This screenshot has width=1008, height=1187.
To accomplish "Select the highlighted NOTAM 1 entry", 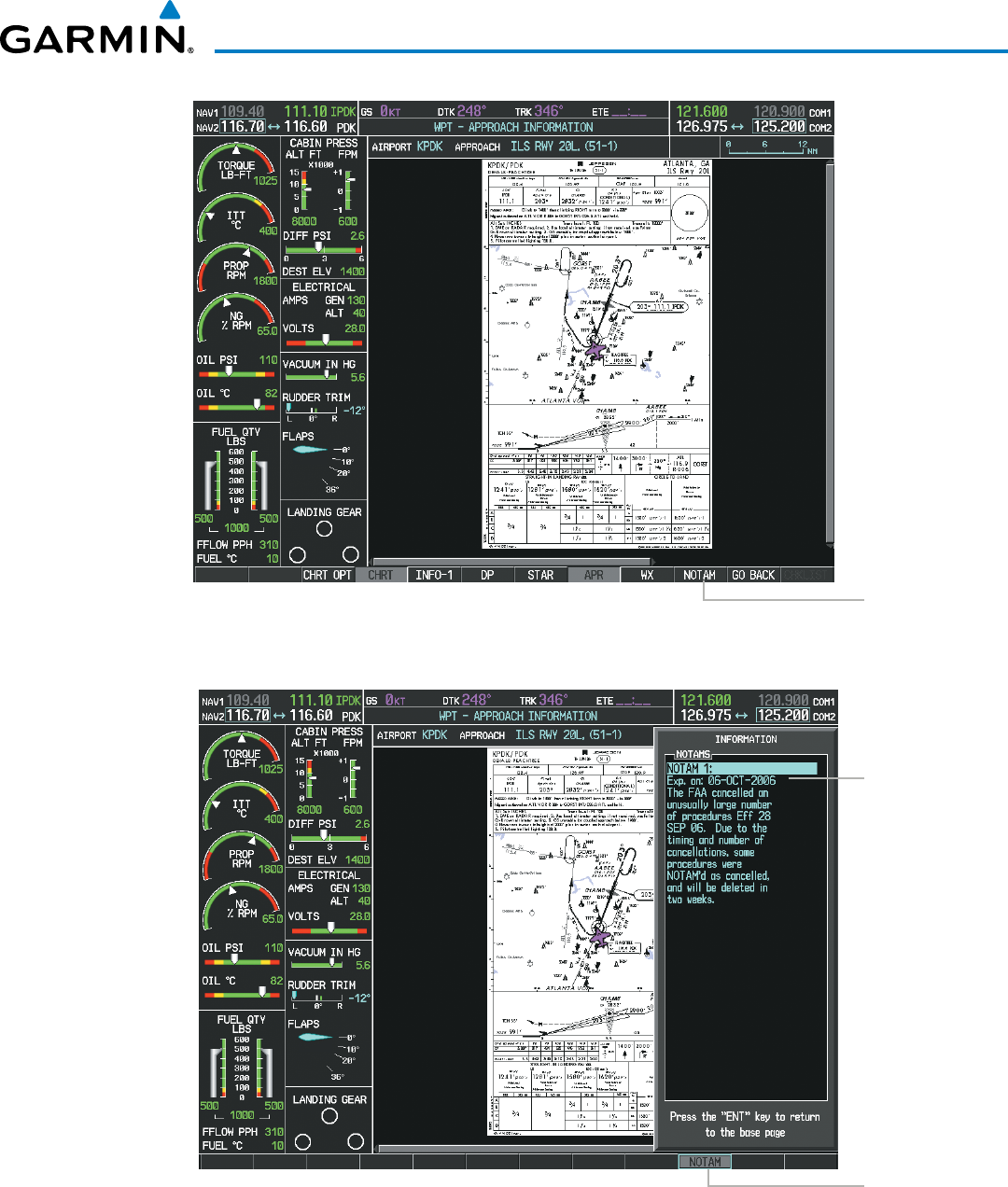I will click(742, 768).
